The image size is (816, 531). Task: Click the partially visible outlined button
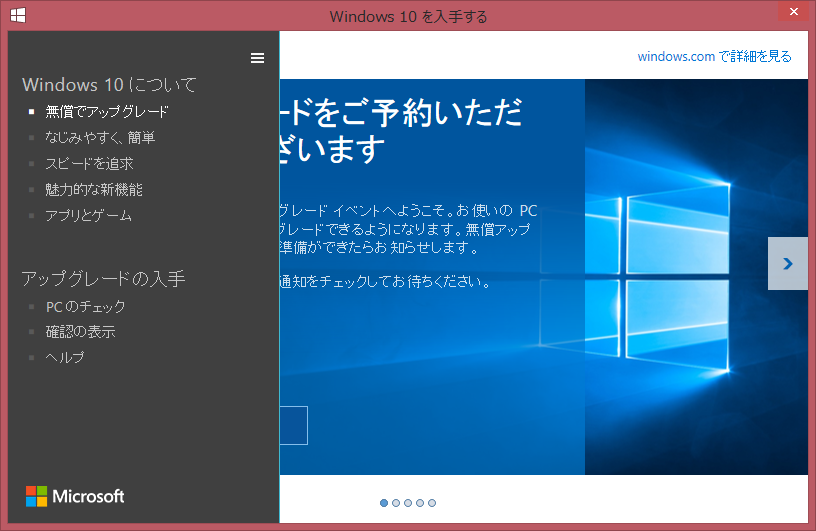pos(294,425)
